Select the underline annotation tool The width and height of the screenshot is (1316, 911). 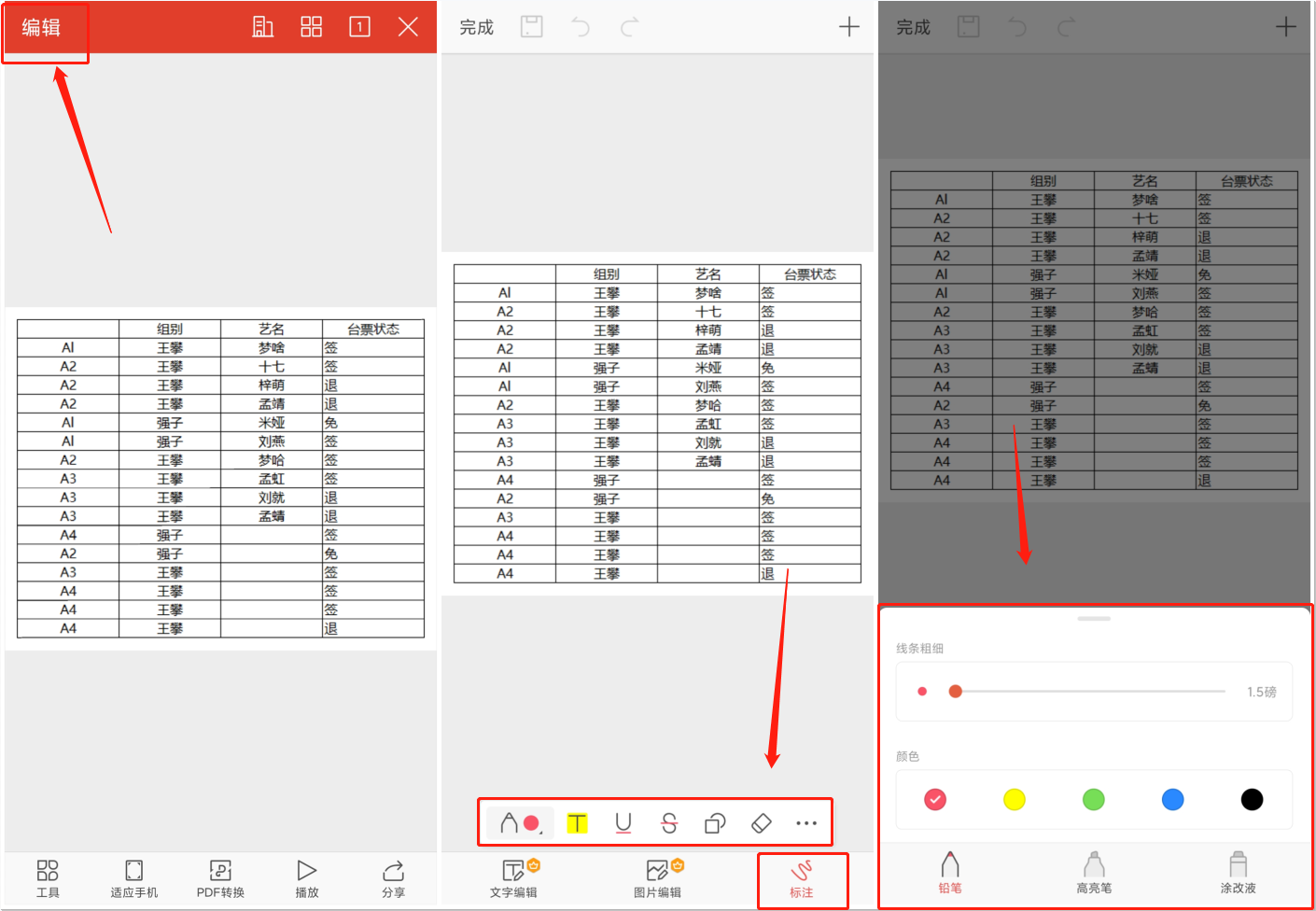click(x=623, y=823)
